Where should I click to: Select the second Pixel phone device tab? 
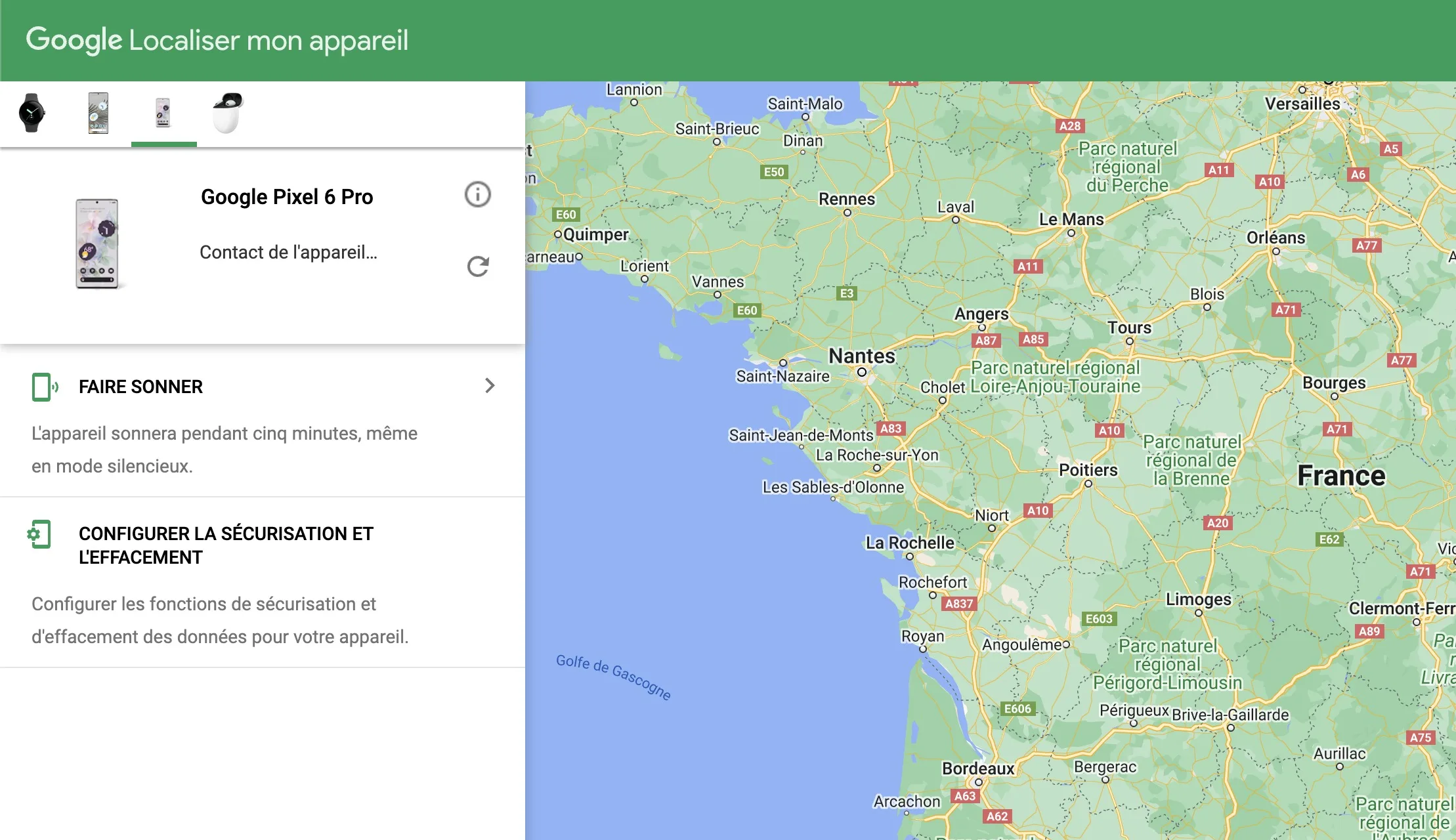[x=98, y=113]
